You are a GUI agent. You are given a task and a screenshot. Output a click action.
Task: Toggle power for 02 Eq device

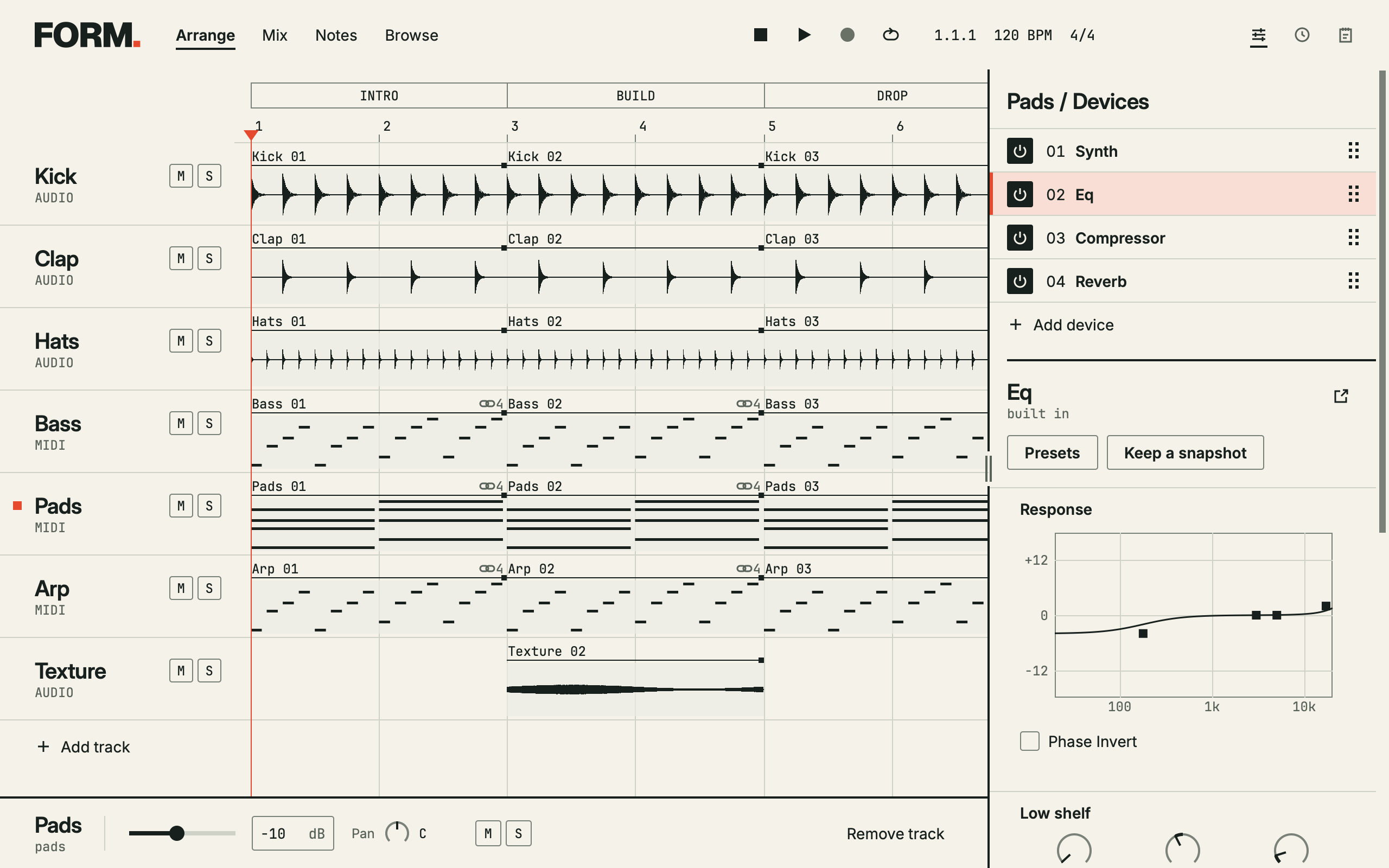pyautogui.click(x=1020, y=195)
